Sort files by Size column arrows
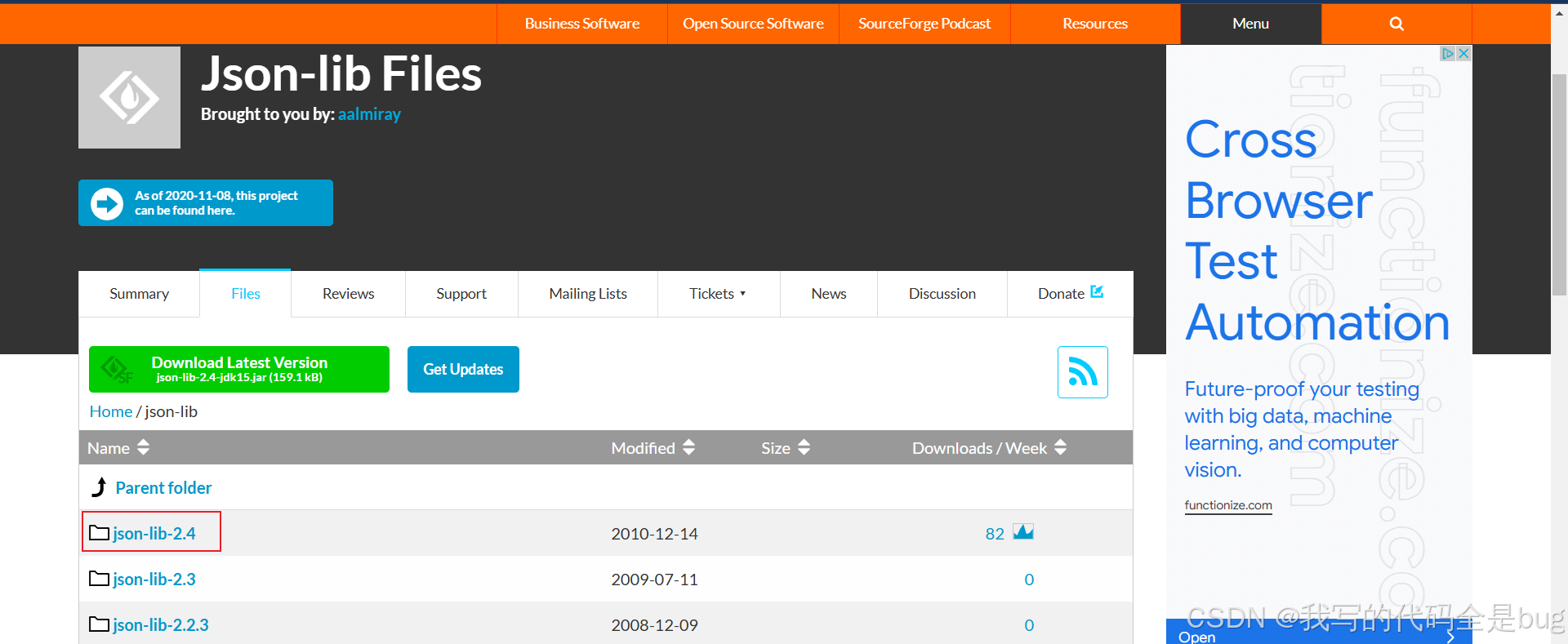 [x=804, y=447]
